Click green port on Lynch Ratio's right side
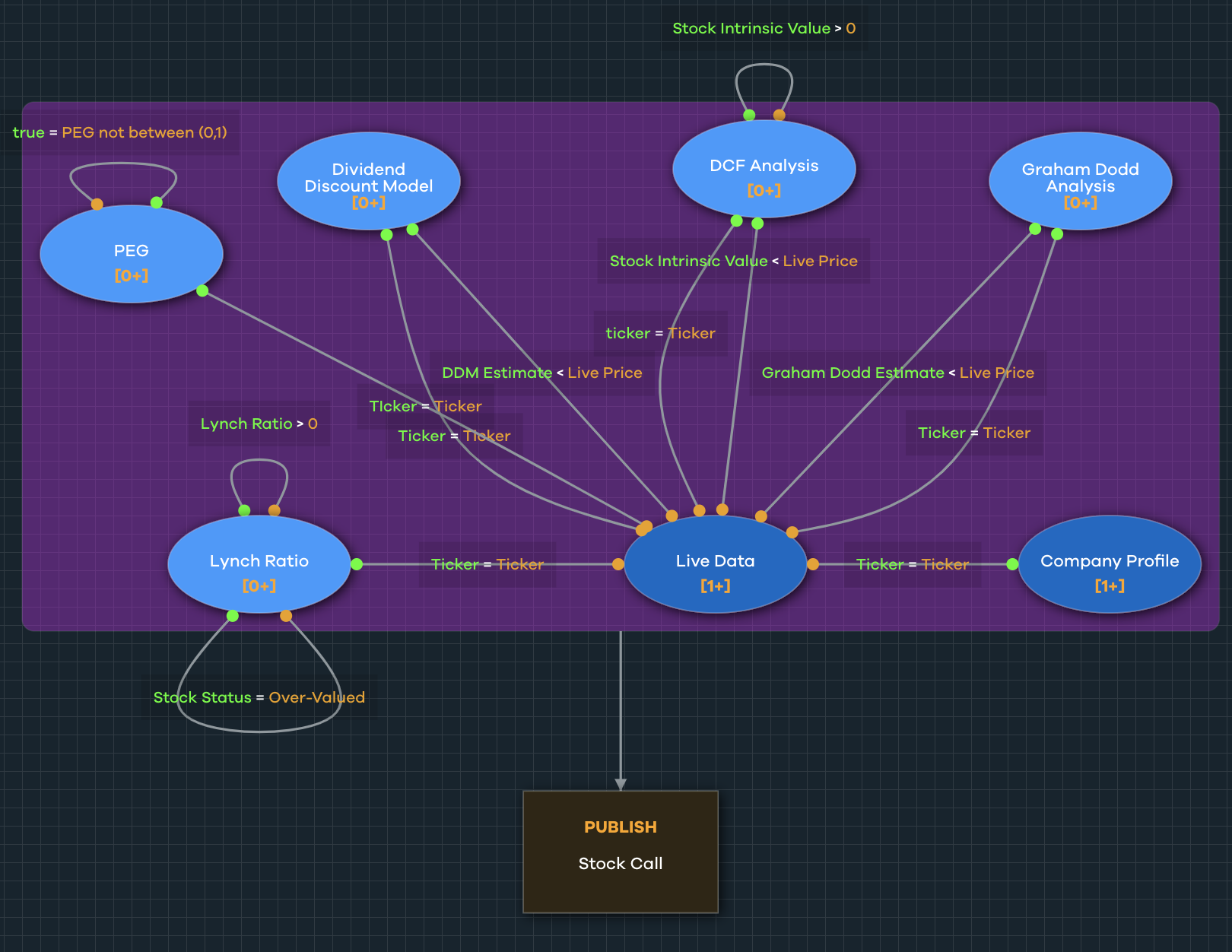This screenshot has height=952, width=1232. 357,564
